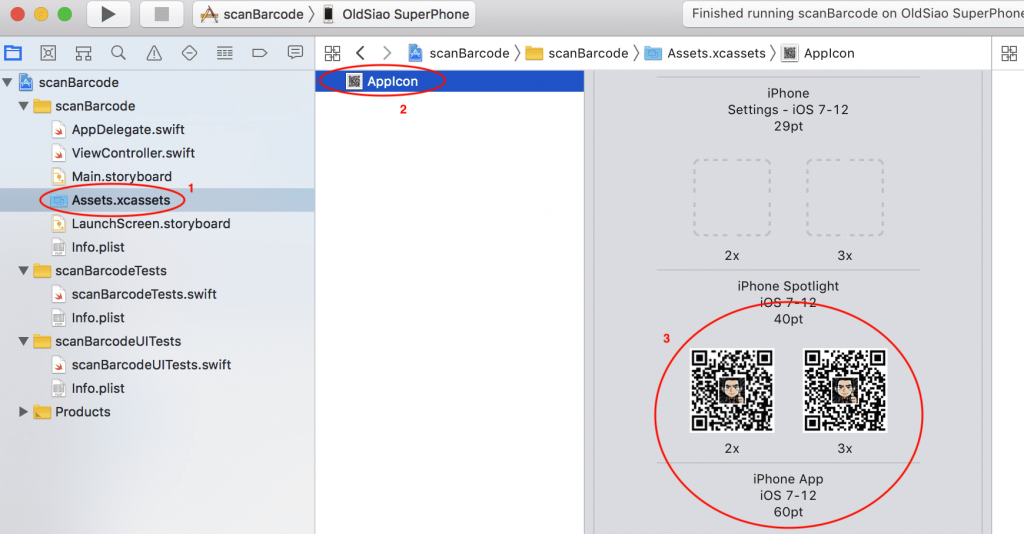Collapse the scanBarcodeUITests group
The width and height of the screenshot is (1024, 534).
pyautogui.click(x=24, y=341)
